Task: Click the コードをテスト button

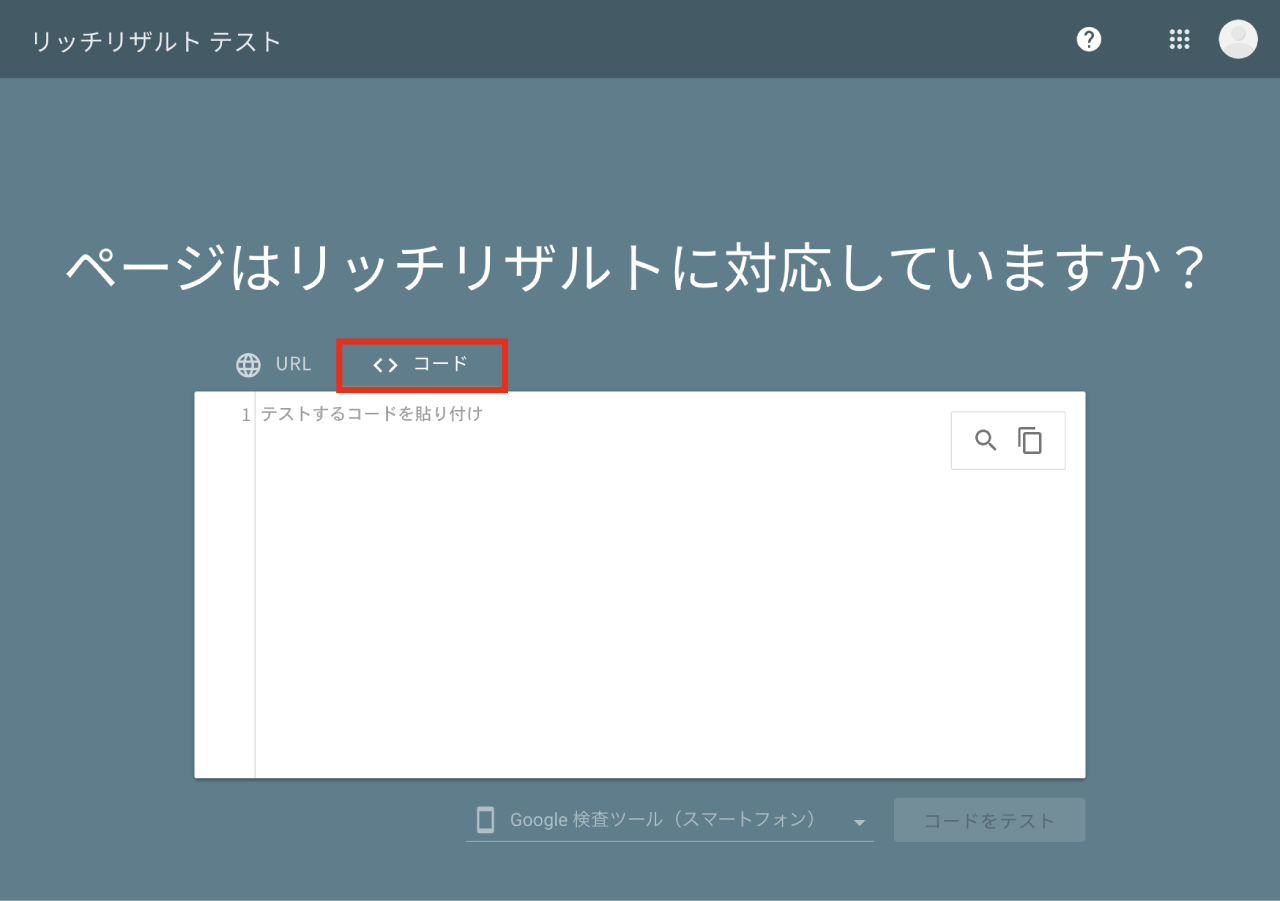Action: (989, 820)
